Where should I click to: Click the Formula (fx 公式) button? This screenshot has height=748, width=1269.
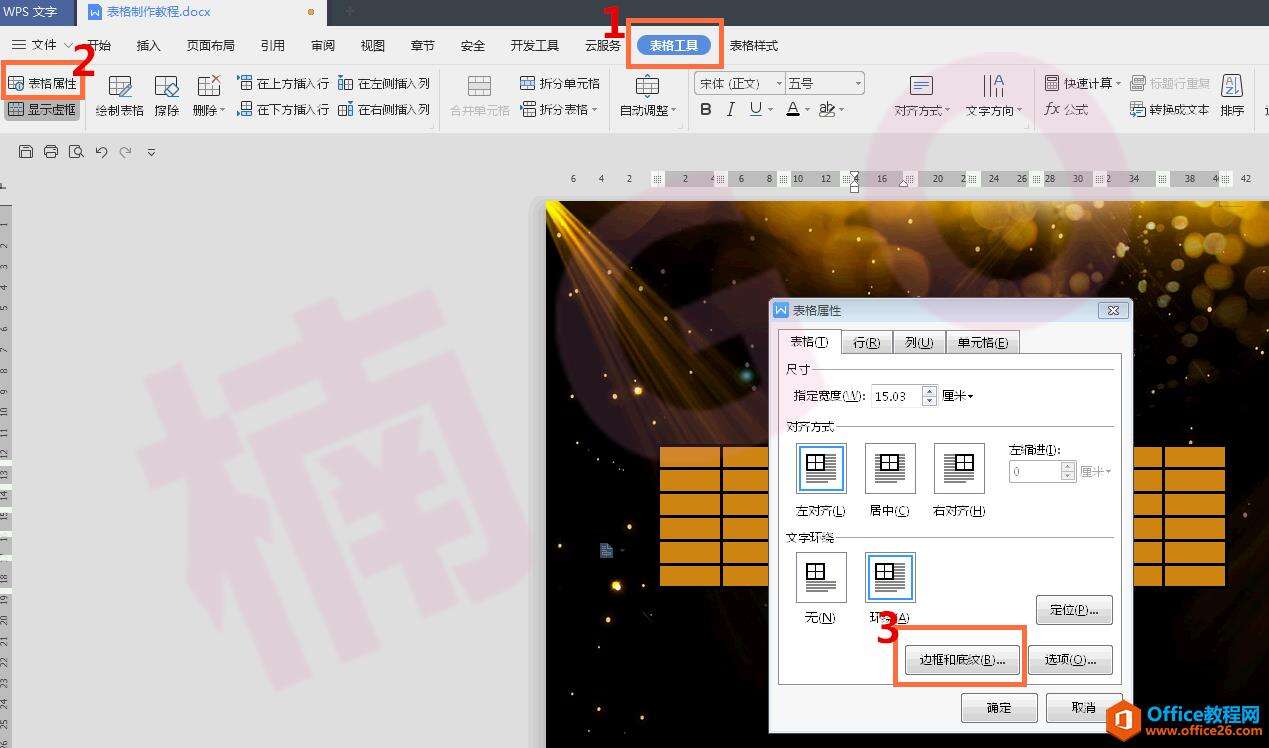tap(1066, 110)
